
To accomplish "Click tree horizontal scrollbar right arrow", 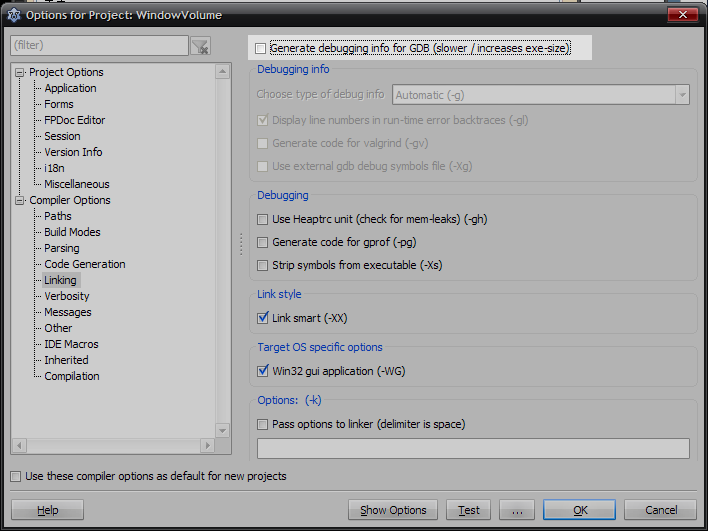I will pyautogui.click(x=208, y=446).
